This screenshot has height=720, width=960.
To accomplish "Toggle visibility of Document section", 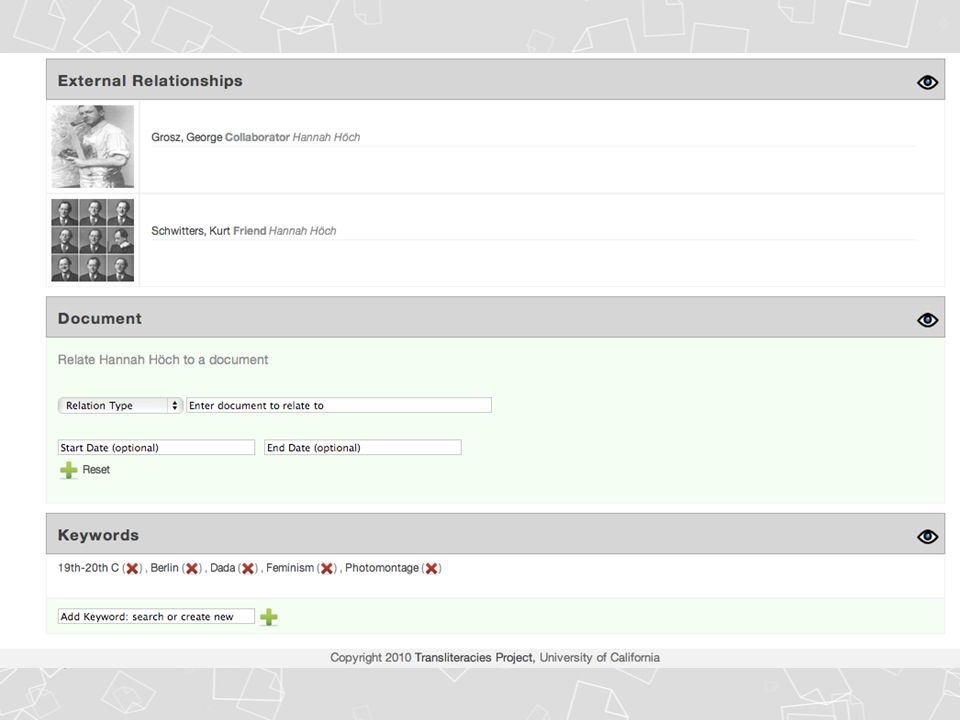I will [928, 320].
